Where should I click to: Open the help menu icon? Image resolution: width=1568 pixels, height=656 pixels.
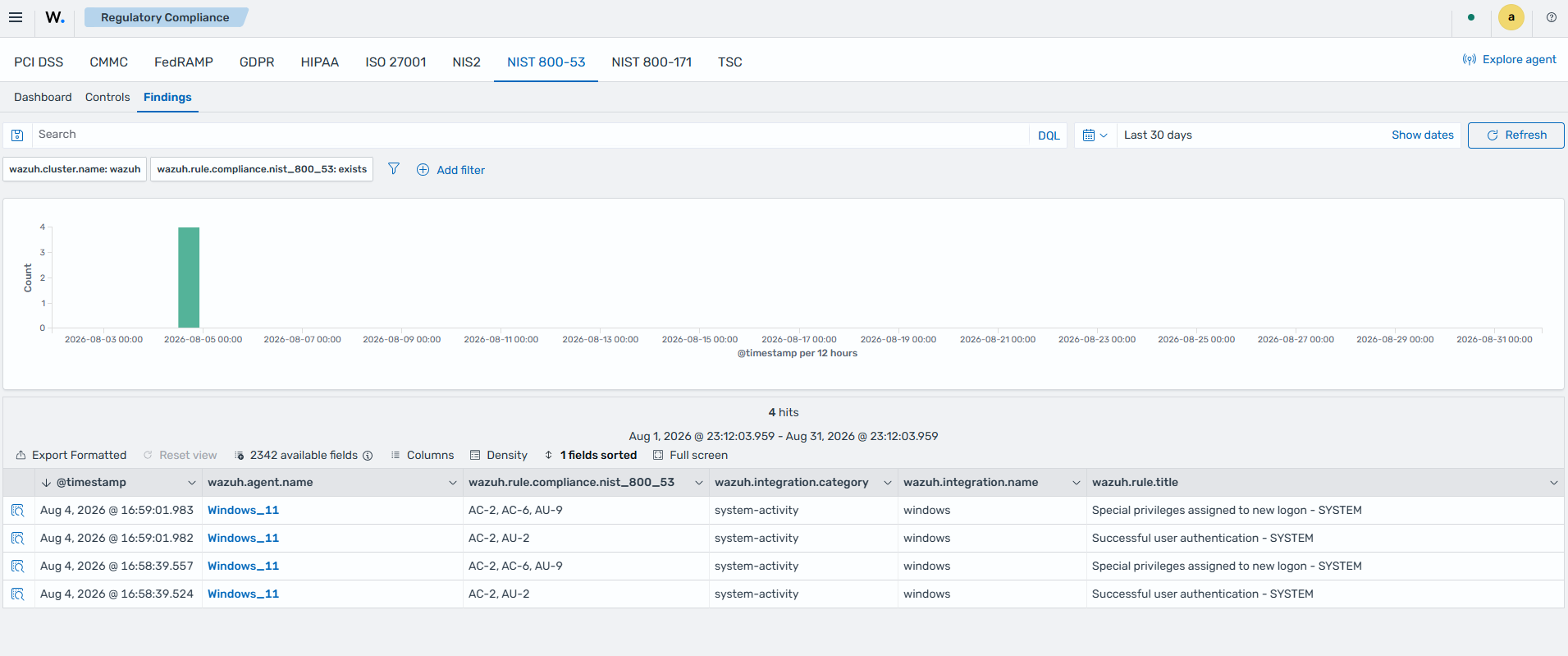coord(1551,17)
